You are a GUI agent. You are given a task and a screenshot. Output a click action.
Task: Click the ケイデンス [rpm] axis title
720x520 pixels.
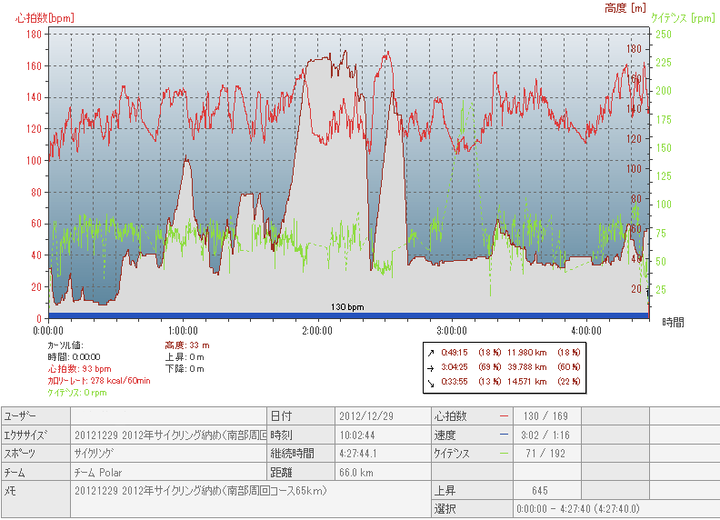click(x=683, y=18)
